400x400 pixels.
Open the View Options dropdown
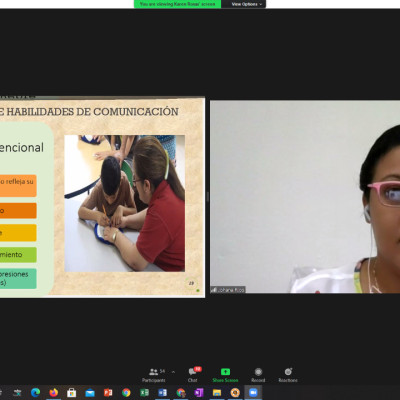(246, 4)
